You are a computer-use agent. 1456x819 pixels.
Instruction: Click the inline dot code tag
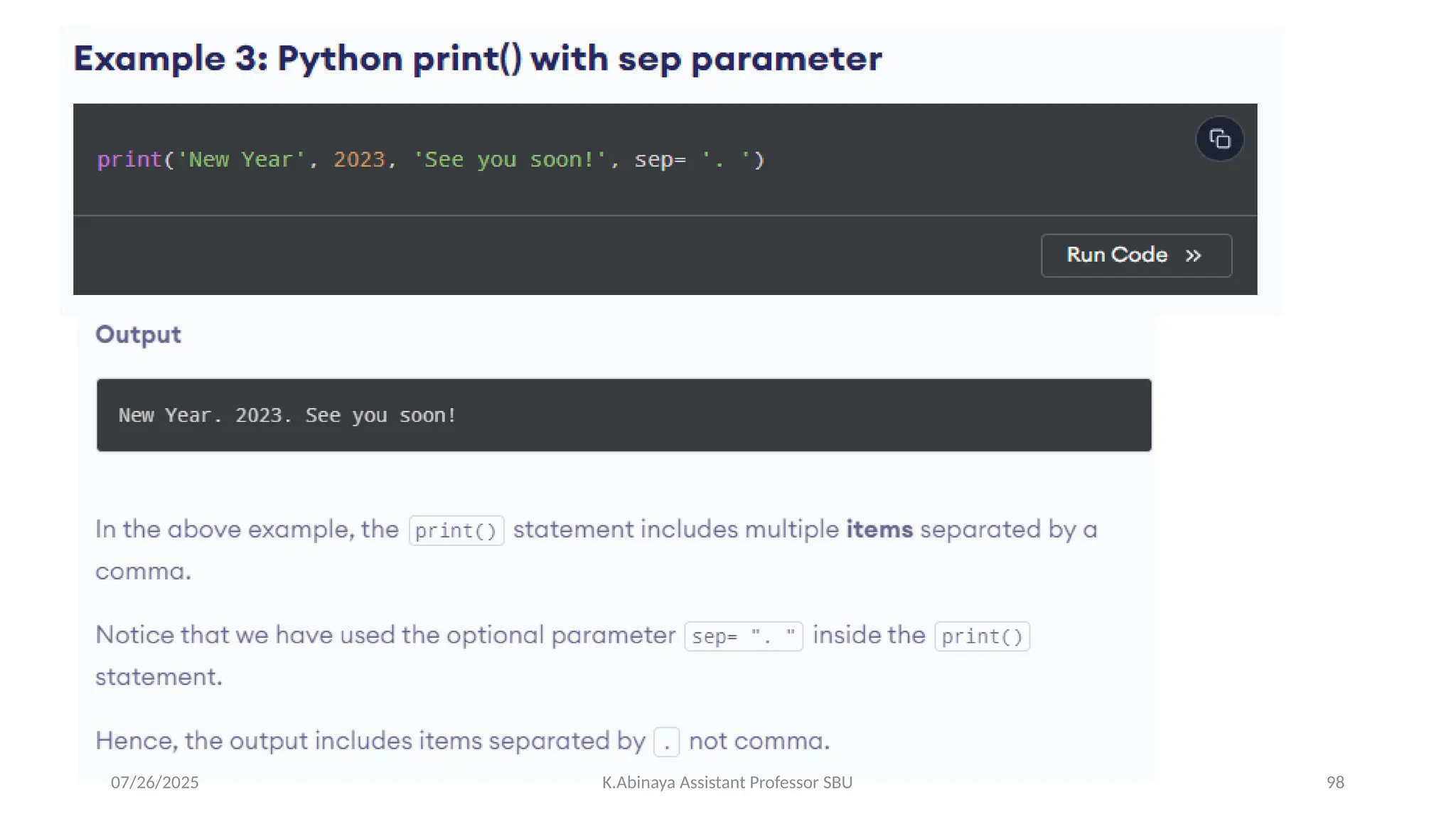[x=666, y=742]
